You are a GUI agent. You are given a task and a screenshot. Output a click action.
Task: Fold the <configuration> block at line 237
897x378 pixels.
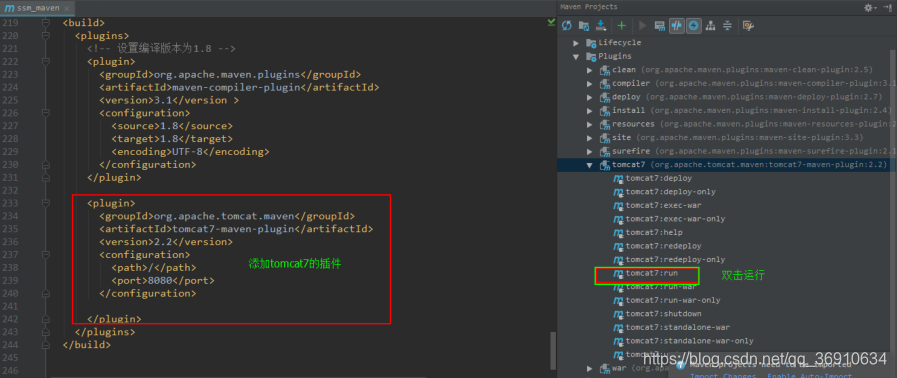point(45,254)
